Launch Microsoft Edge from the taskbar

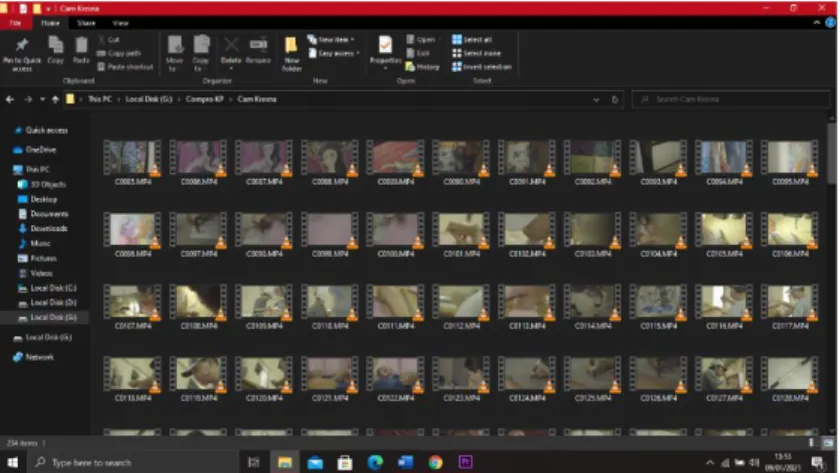coord(375,462)
